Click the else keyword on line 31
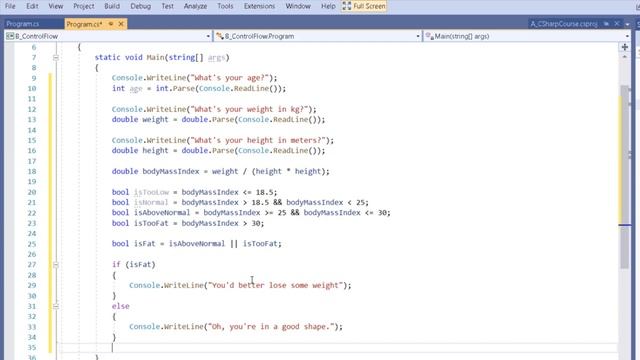The image size is (640, 360). [x=121, y=306]
